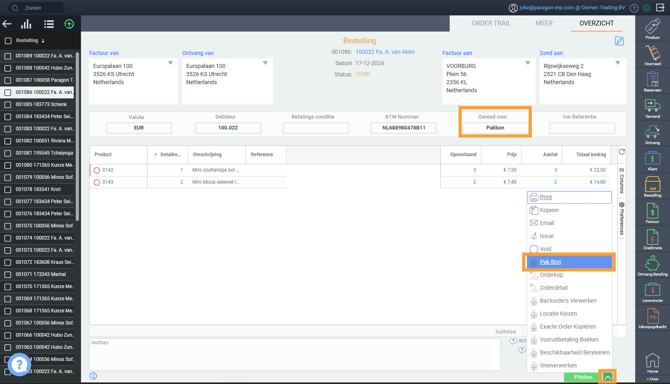
Task: Open the Verzend truck icon
Action: click(x=652, y=106)
